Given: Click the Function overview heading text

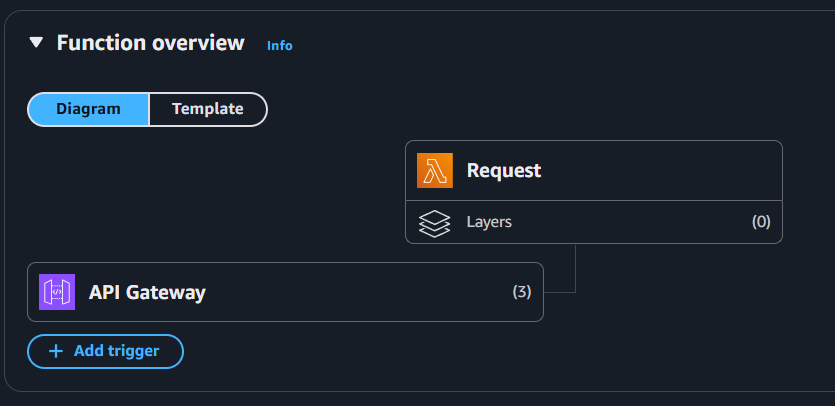Looking at the screenshot, I should click(x=151, y=43).
